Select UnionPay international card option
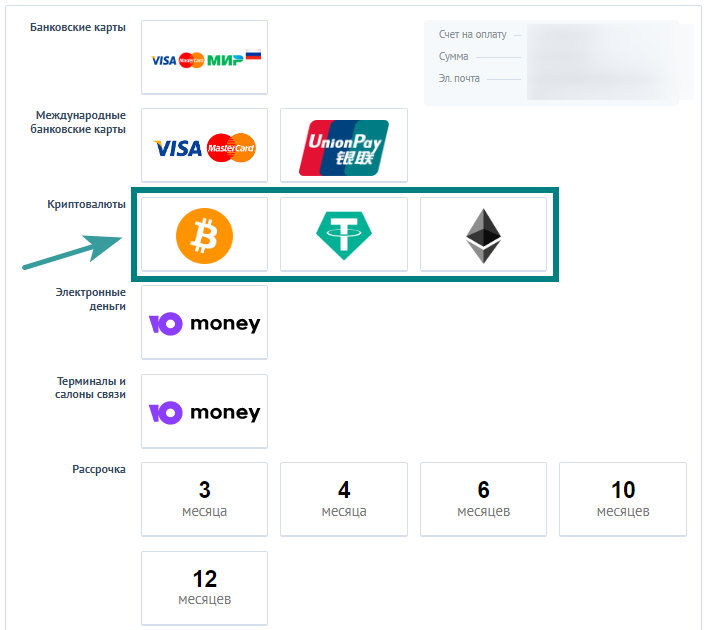The width and height of the screenshot is (706, 630). pyautogui.click(x=344, y=145)
